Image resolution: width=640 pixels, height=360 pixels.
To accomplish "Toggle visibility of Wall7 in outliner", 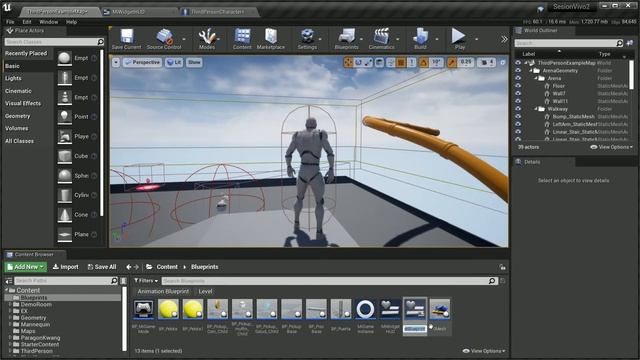I will point(518,94).
